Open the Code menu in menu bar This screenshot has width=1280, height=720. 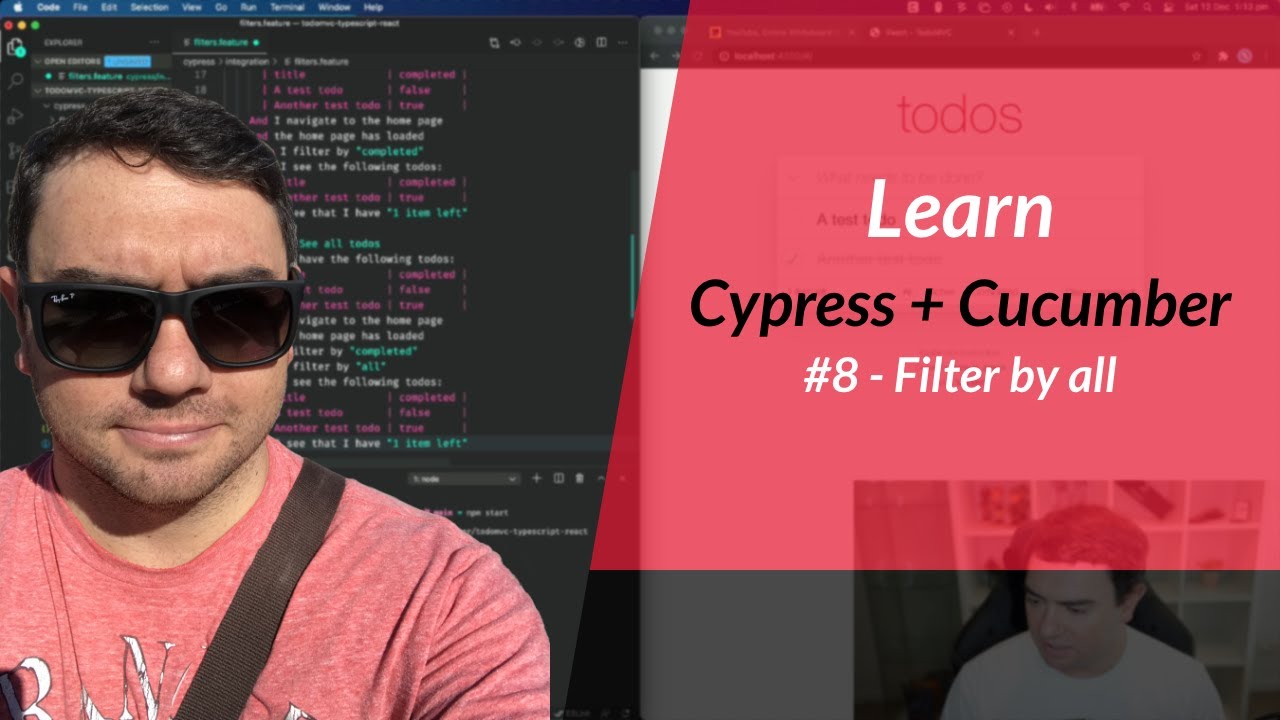tap(48, 7)
